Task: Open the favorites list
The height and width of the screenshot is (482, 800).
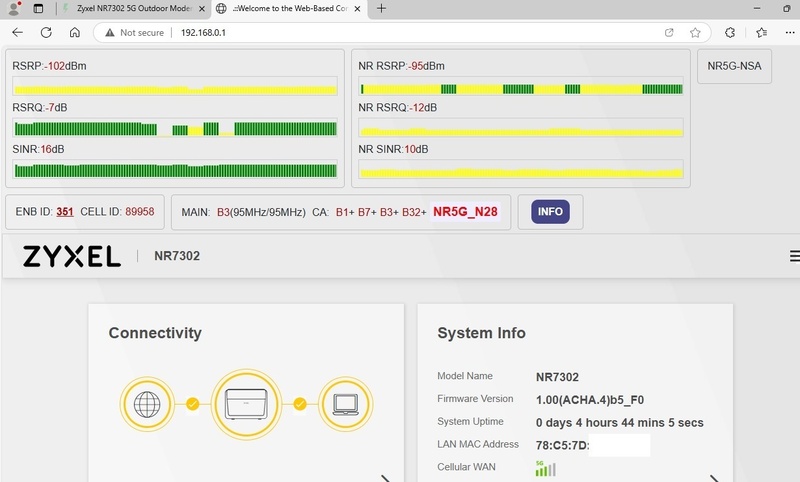Action: (761, 33)
